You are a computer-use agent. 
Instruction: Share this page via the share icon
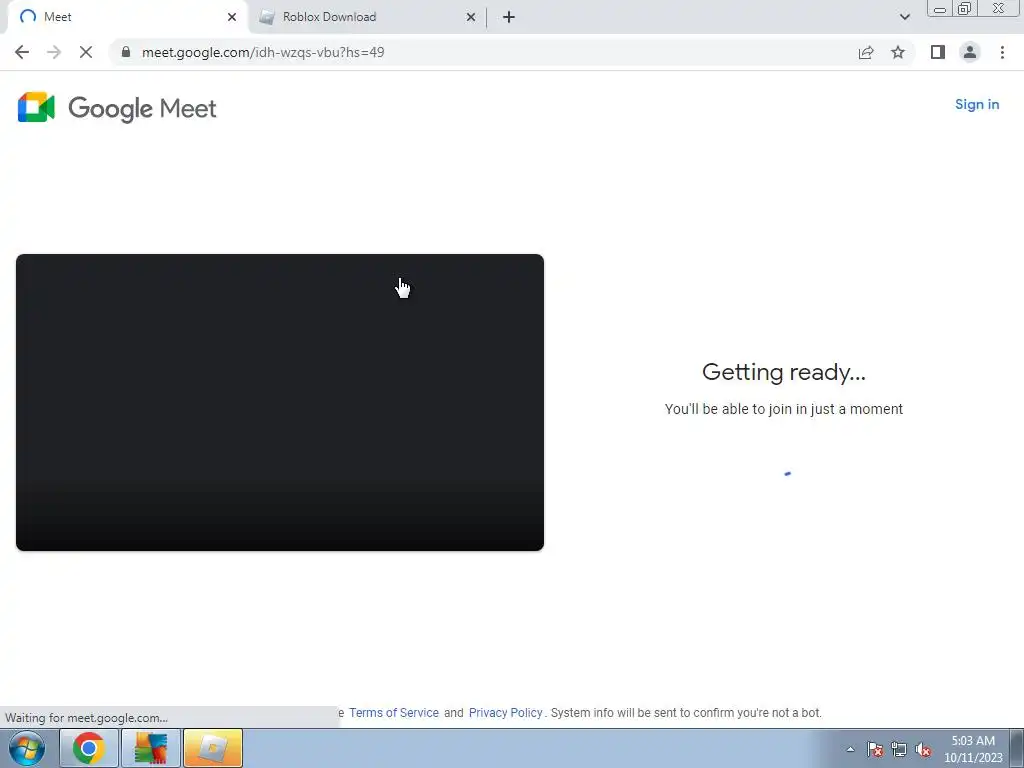(x=866, y=52)
